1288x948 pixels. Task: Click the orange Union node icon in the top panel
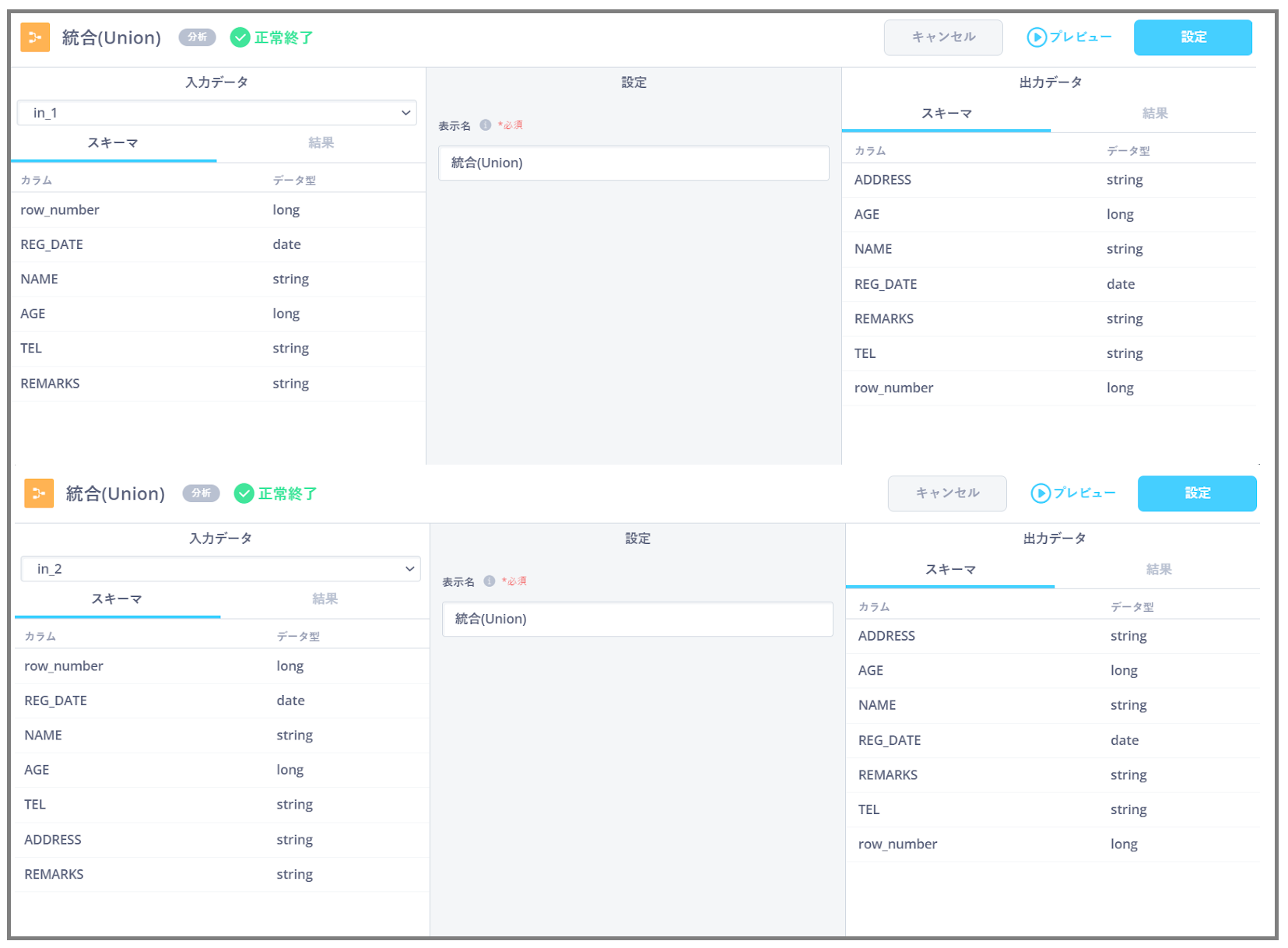tap(35, 37)
